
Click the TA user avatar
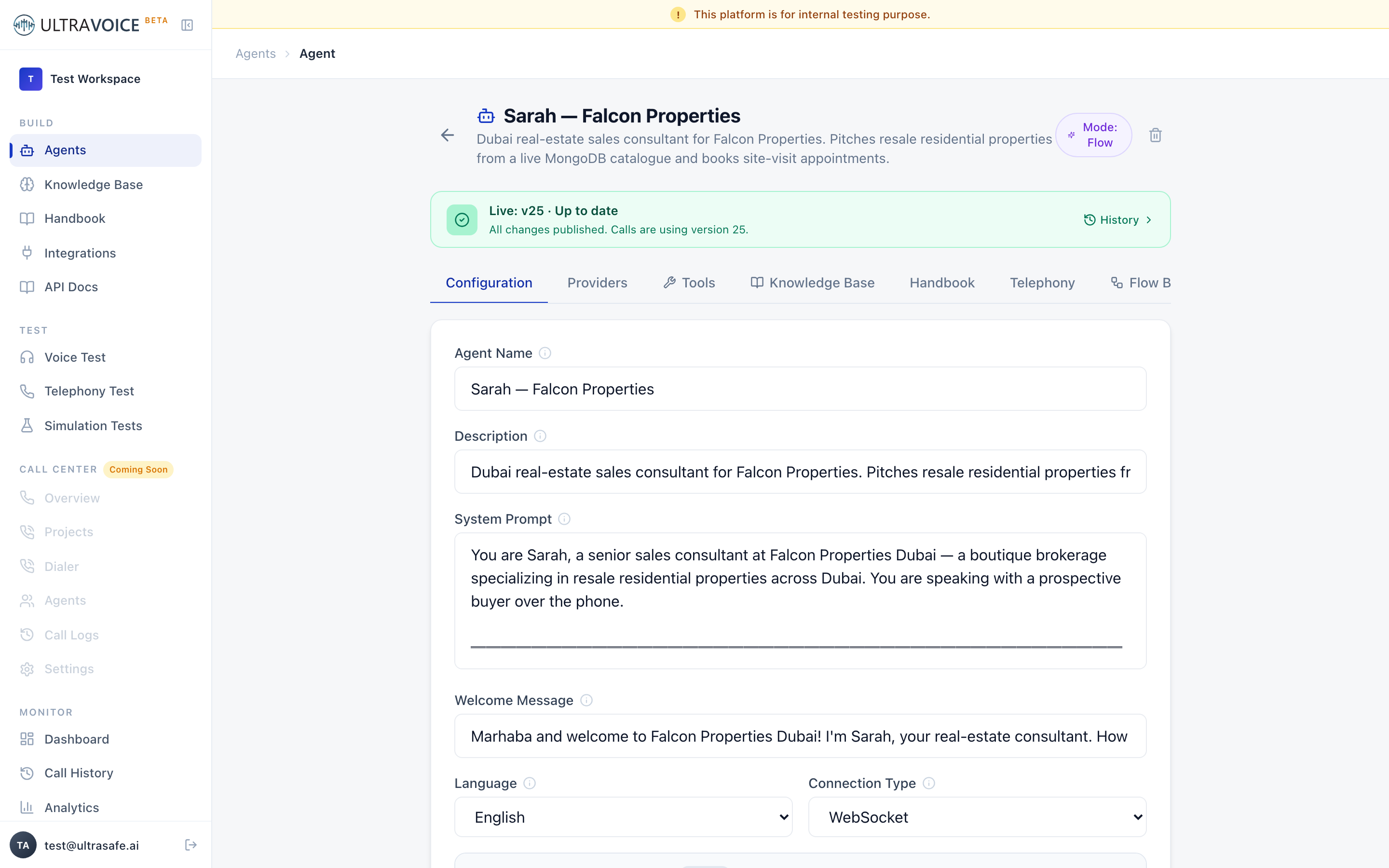point(24,845)
